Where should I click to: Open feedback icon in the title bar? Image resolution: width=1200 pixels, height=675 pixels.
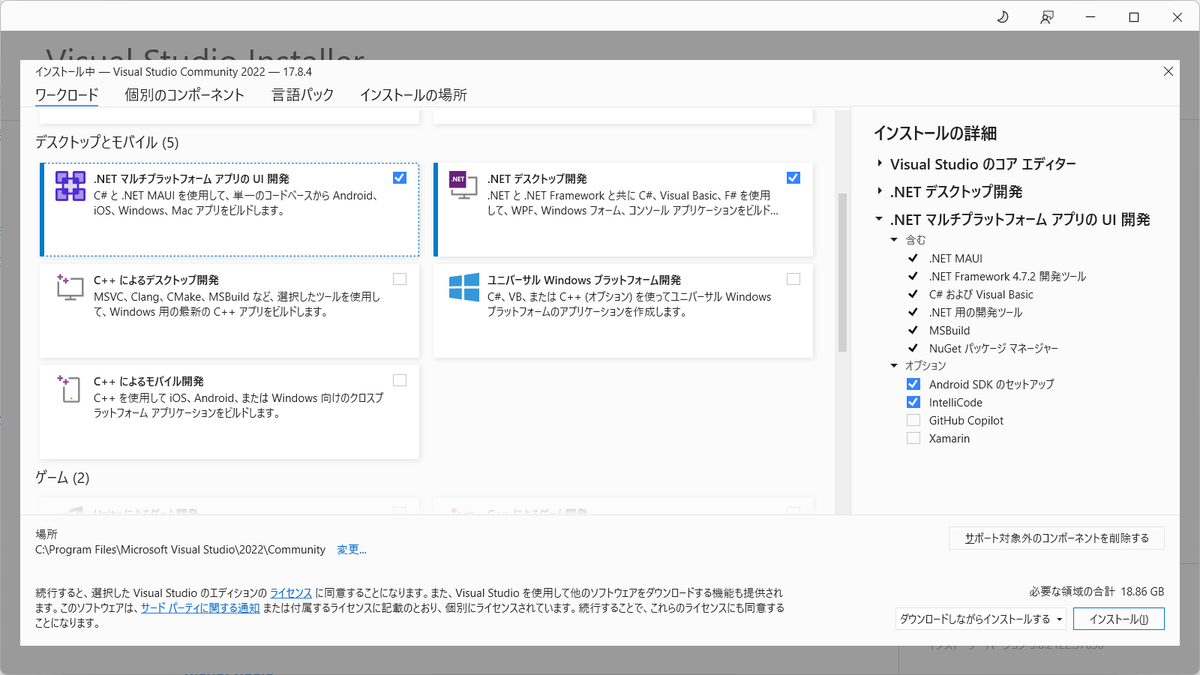click(1047, 17)
